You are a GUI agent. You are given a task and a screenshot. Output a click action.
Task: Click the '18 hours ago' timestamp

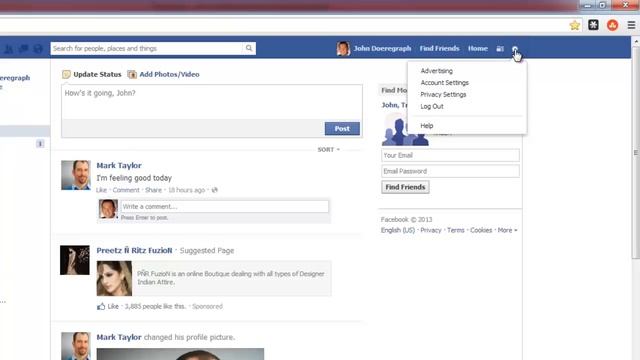(x=187, y=190)
